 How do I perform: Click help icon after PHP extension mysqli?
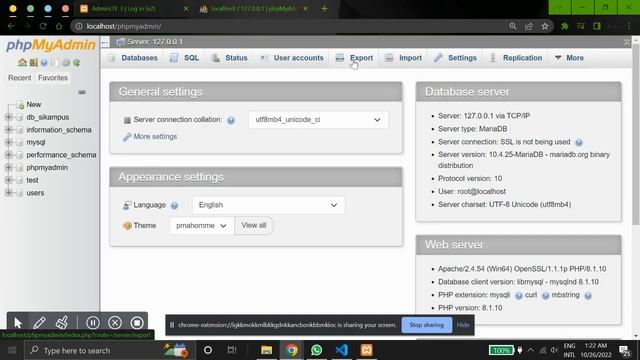[518, 296]
